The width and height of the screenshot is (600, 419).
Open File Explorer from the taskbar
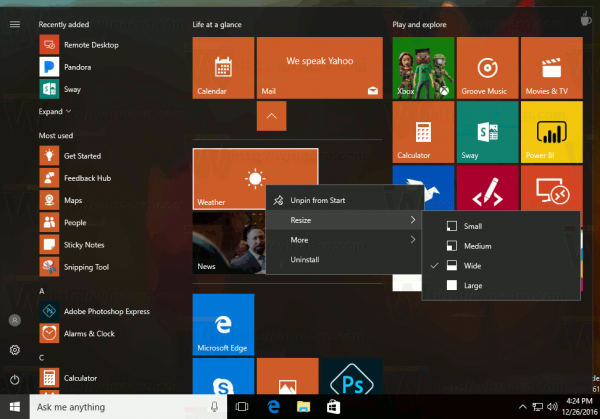pyautogui.click(x=303, y=407)
